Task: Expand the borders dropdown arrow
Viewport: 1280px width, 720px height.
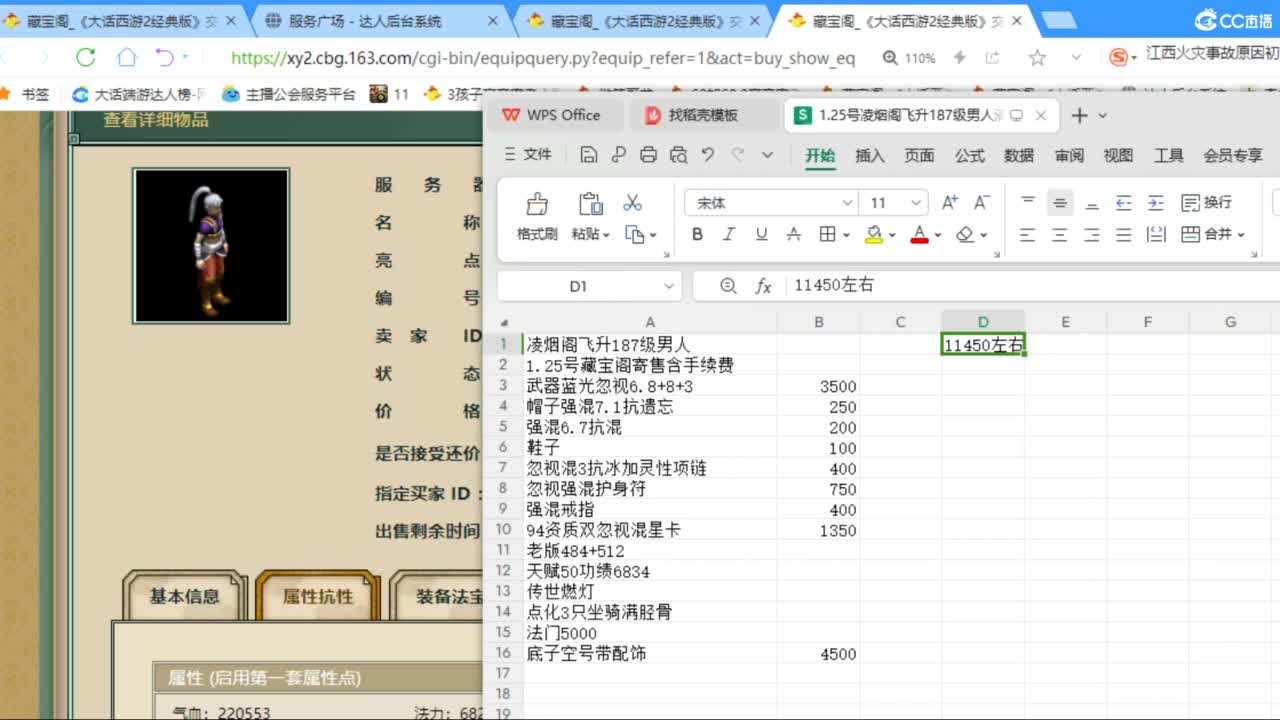Action: pyautogui.click(x=845, y=235)
